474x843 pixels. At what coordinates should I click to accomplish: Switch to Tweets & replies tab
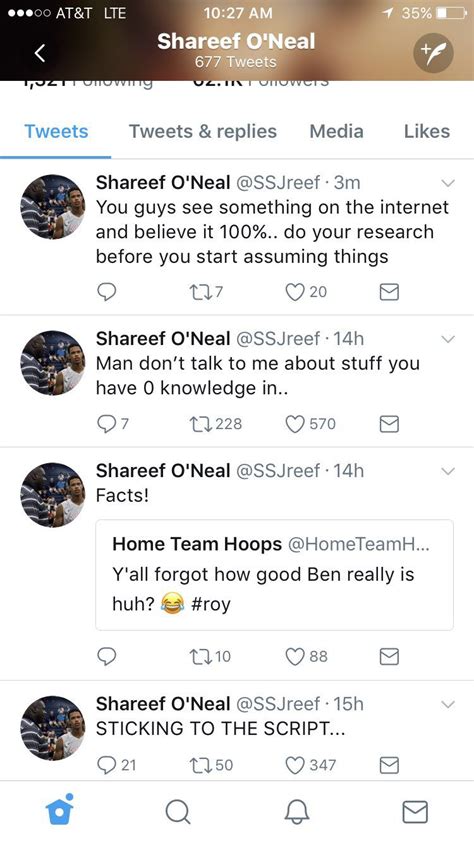coord(203,132)
